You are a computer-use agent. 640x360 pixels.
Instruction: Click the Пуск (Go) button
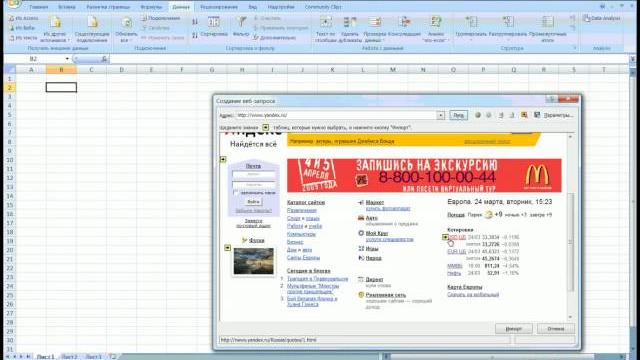tap(458, 115)
